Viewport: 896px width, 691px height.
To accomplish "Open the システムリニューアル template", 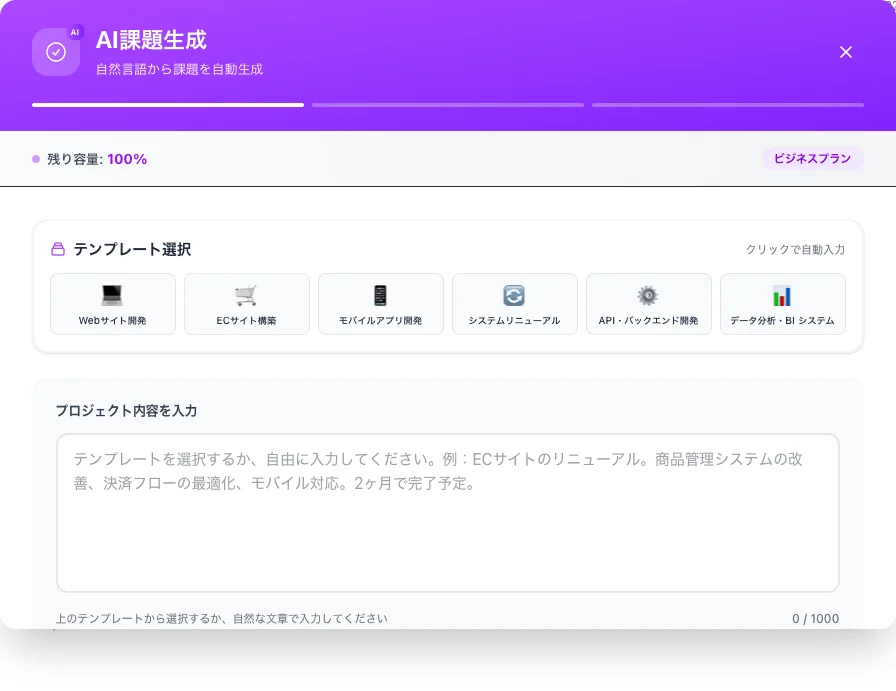I will click(x=514, y=304).
